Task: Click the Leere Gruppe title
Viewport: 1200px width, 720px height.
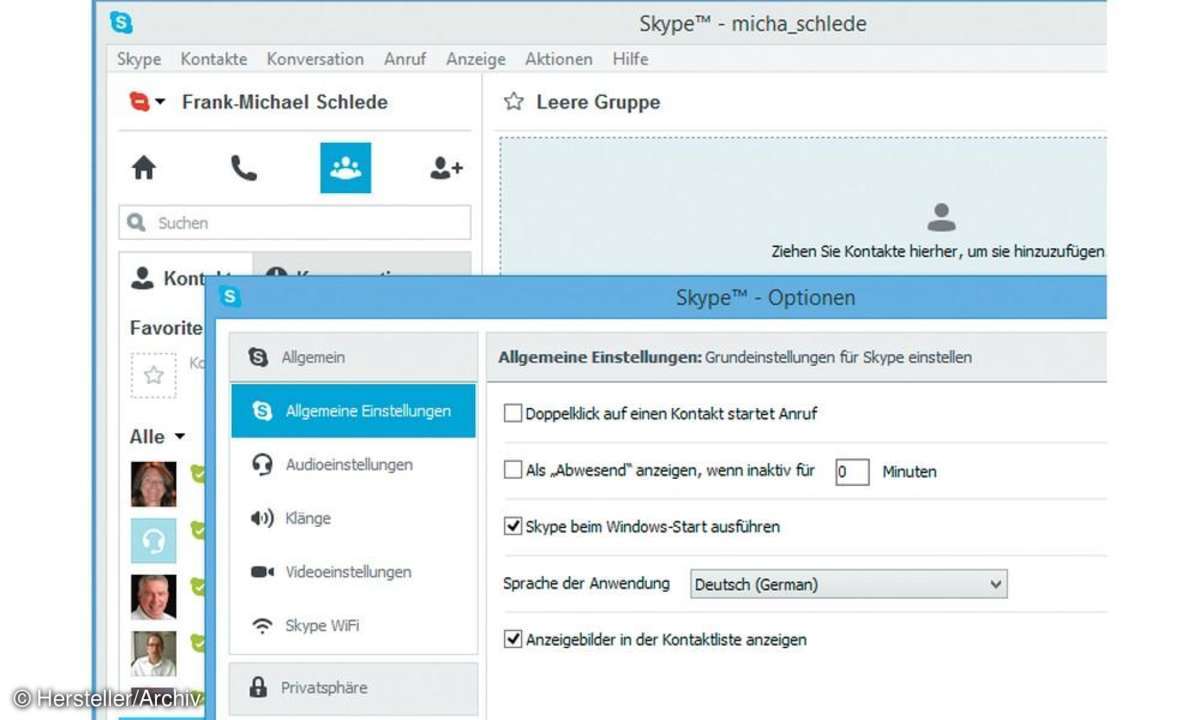Action: pos(598,102)
